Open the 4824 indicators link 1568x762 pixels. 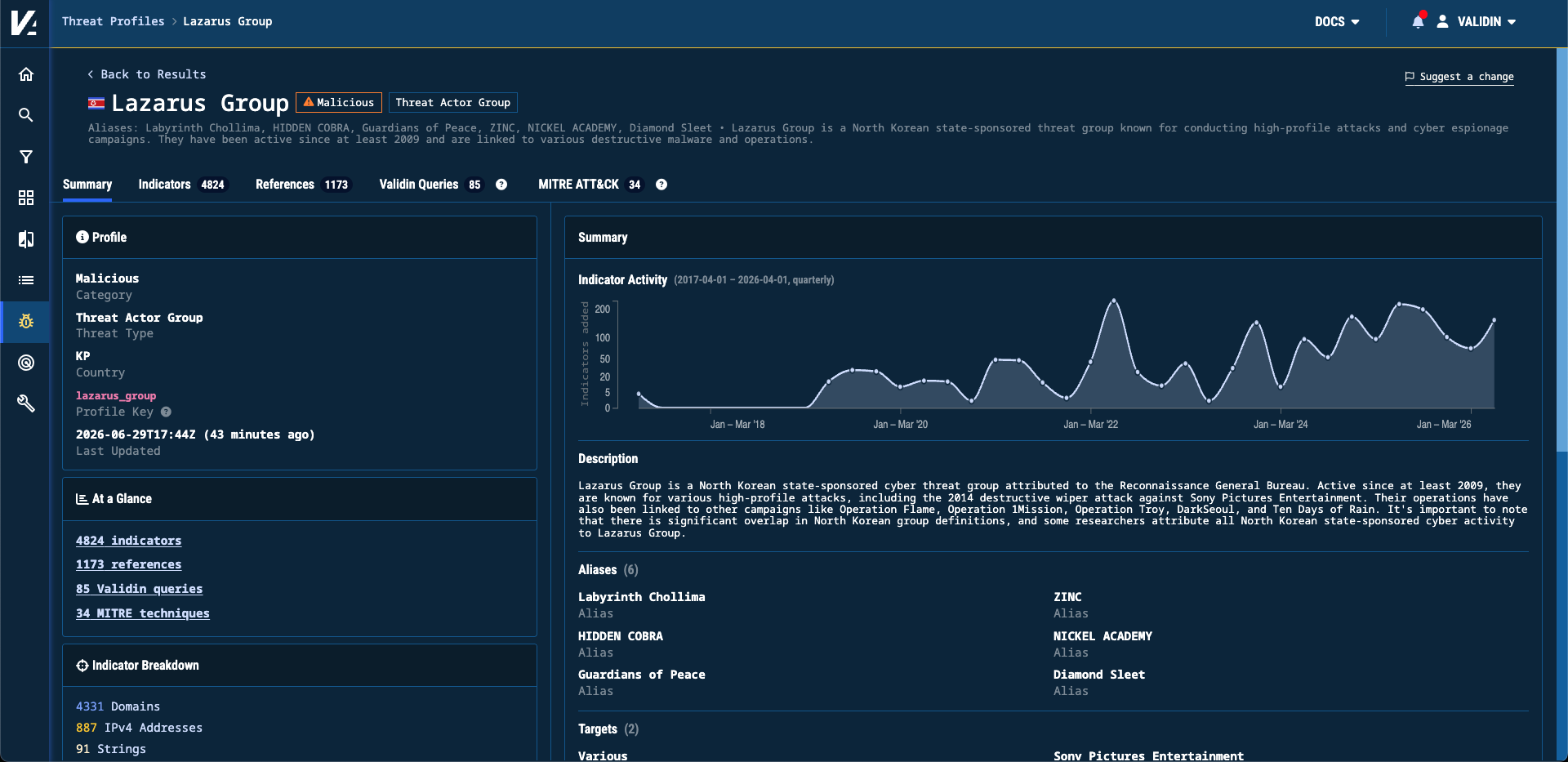[129, 541]
